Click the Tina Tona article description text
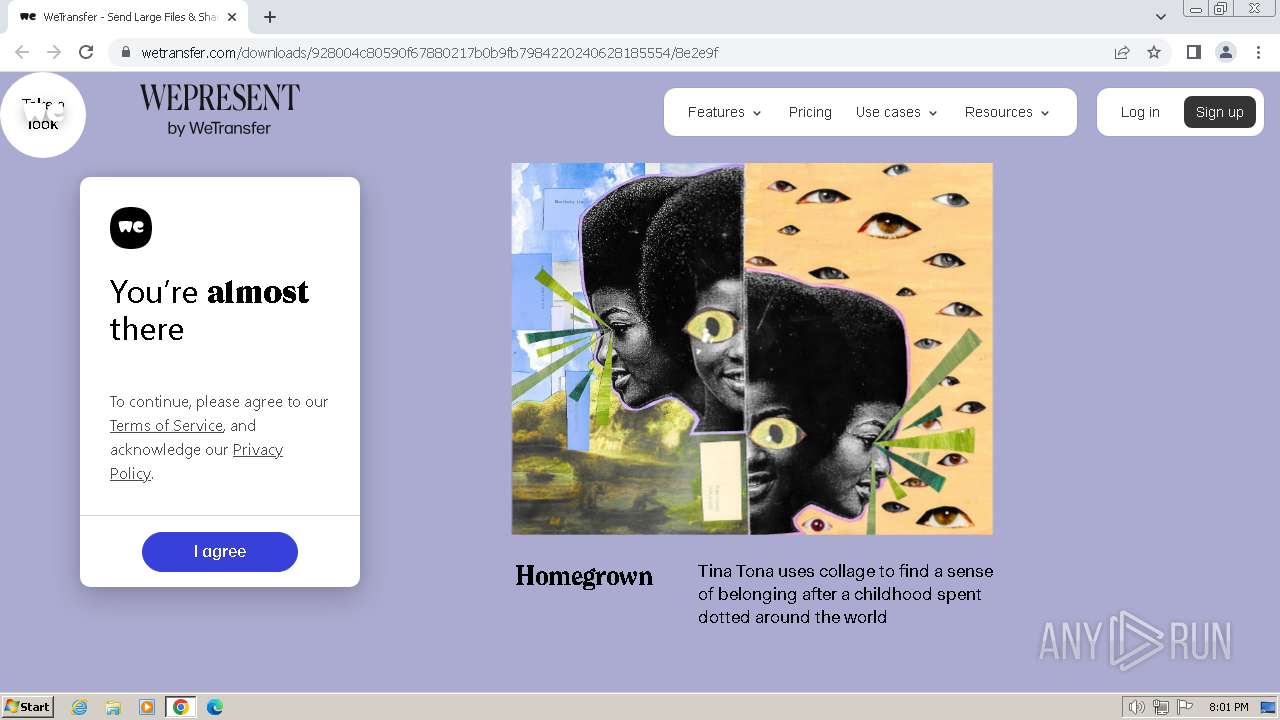This screenshot has height=720, width=1280. click(846, 594)
